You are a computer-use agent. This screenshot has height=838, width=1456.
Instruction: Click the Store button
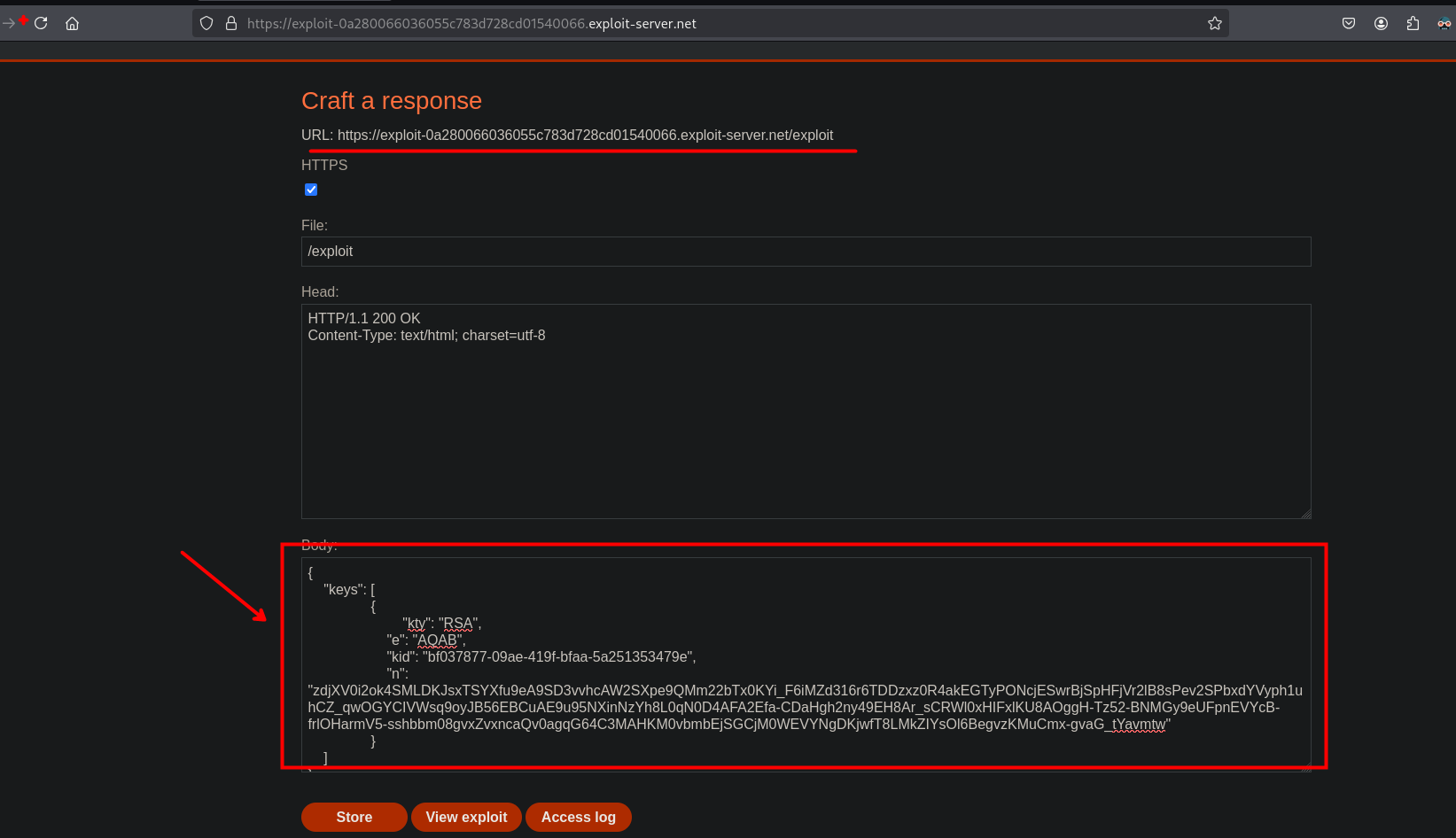click(x=354, y=817)
